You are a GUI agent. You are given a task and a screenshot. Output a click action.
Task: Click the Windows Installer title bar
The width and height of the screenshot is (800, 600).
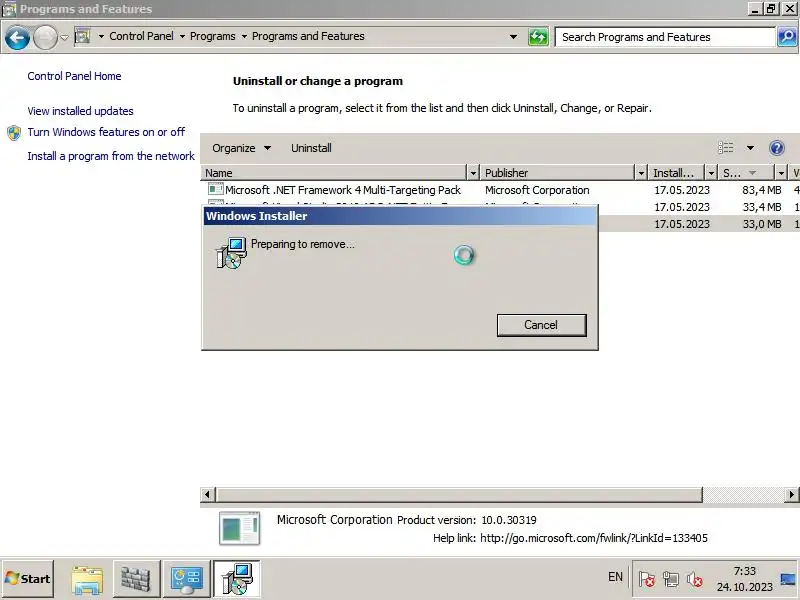[x=399, y=216]
